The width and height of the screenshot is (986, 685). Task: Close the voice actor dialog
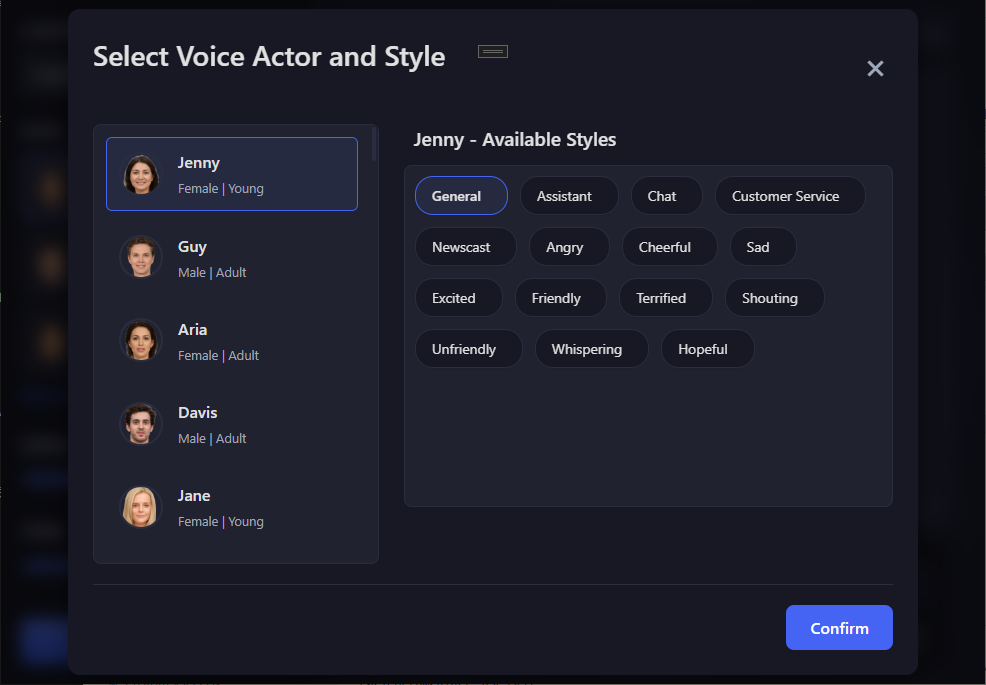875,68
